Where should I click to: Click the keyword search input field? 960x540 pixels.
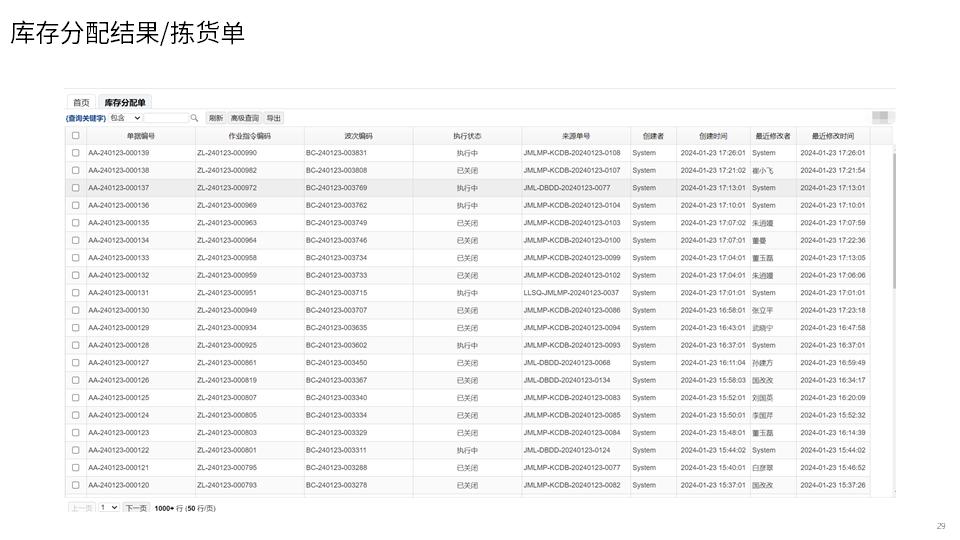point(166,118)
